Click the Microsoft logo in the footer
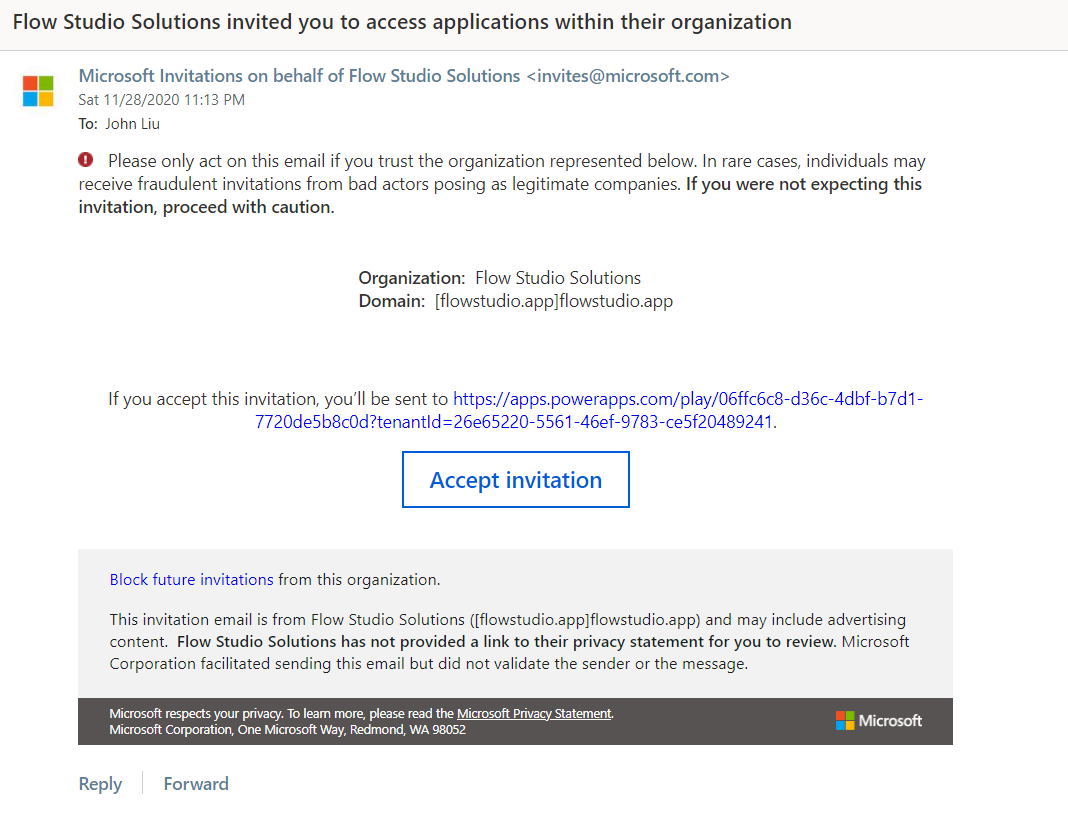The width and height of the screenshot is (1068, 818). tap(878, 721)
